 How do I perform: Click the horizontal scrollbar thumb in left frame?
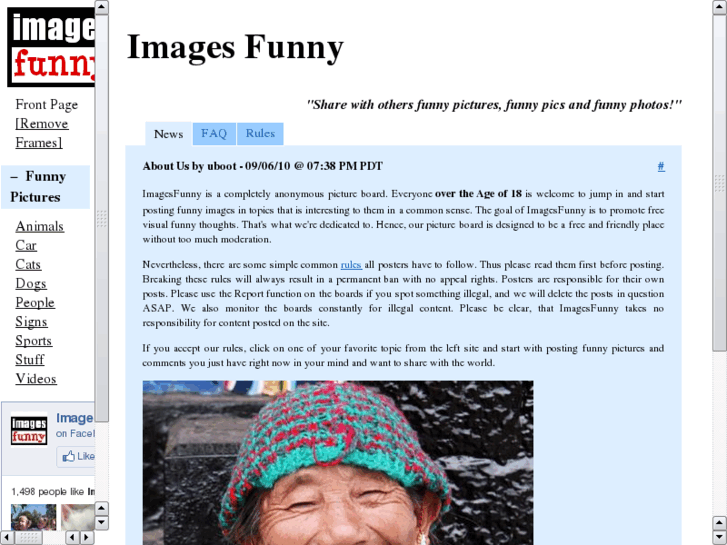click(x=28, y=538)
